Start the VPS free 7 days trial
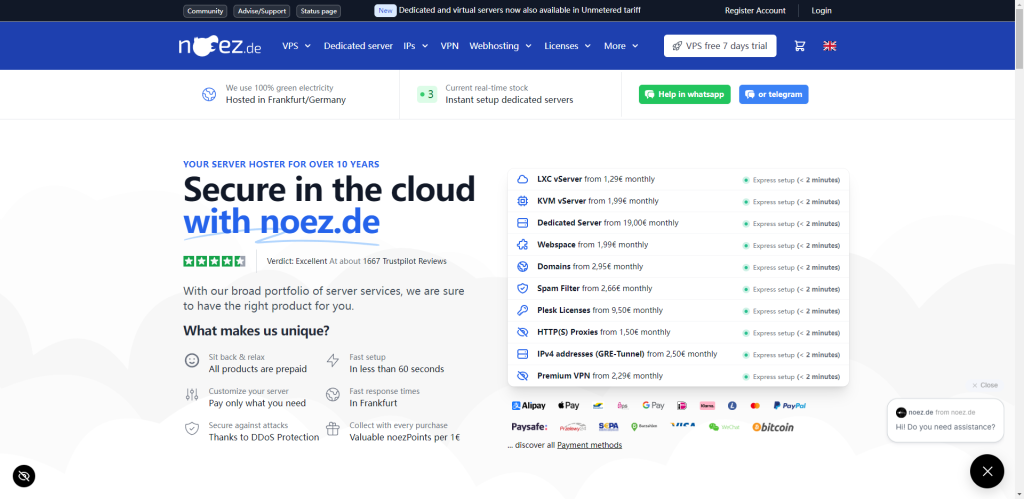 [x=720, y=46]
